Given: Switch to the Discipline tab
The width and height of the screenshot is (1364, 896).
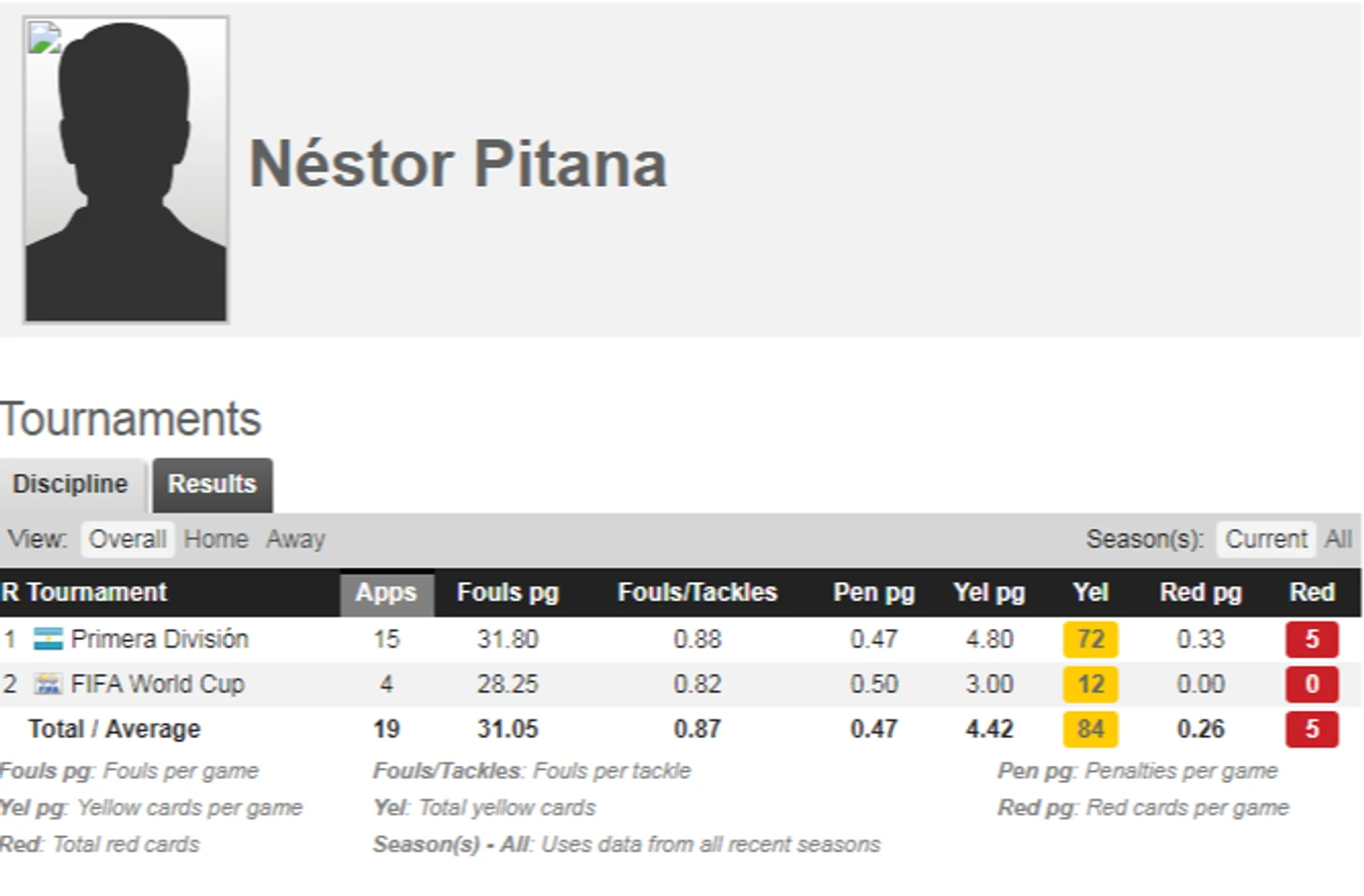Looking at the screenshot, I should point(70,484).
